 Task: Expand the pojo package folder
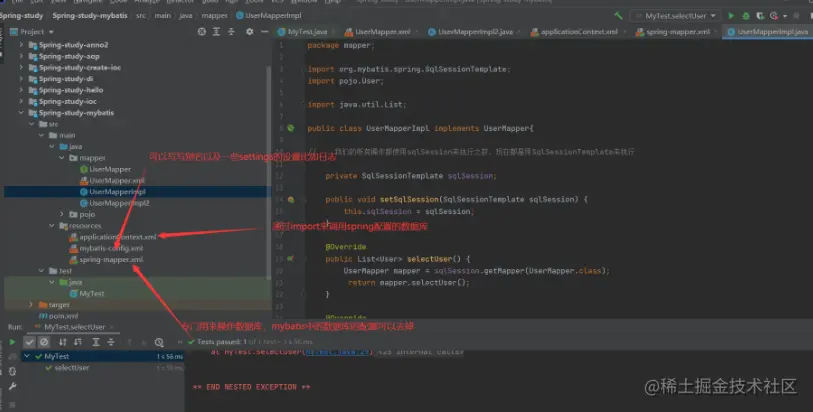62,215
